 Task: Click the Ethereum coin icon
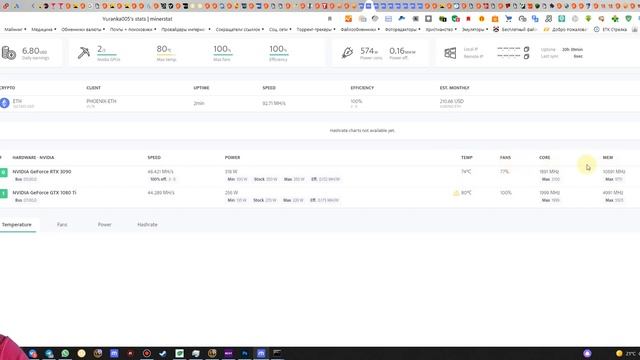pyautogui.click(x=4, y=103)
